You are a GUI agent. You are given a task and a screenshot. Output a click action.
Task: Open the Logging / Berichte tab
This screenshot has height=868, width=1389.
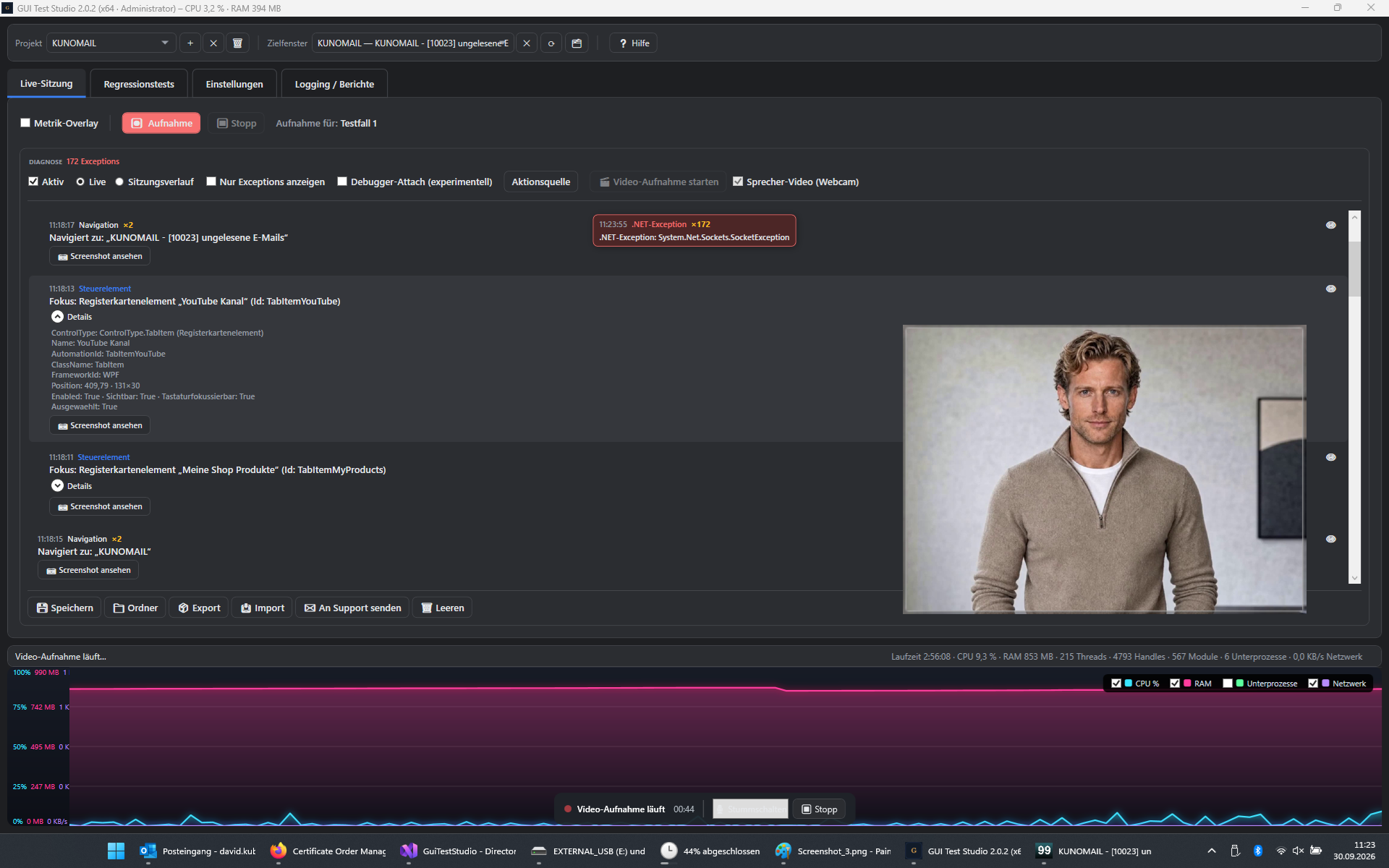pyautogui.click(x=334, y=84)
